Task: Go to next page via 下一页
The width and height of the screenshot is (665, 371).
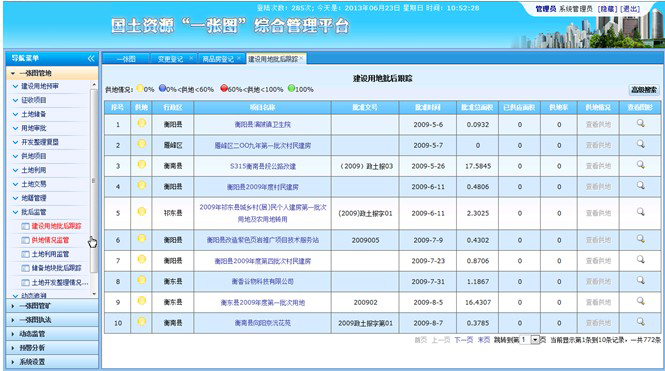Action: 463,340
